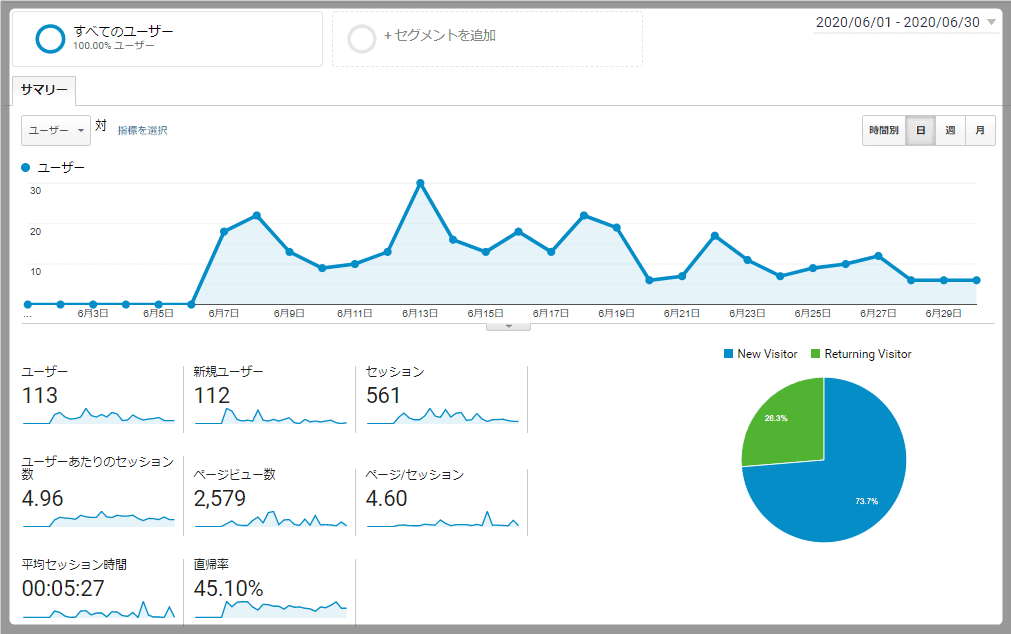Click the empty segment circle icon
Image resolution: width=1011 pixels, height=634 pixels.
pos(361,39)
